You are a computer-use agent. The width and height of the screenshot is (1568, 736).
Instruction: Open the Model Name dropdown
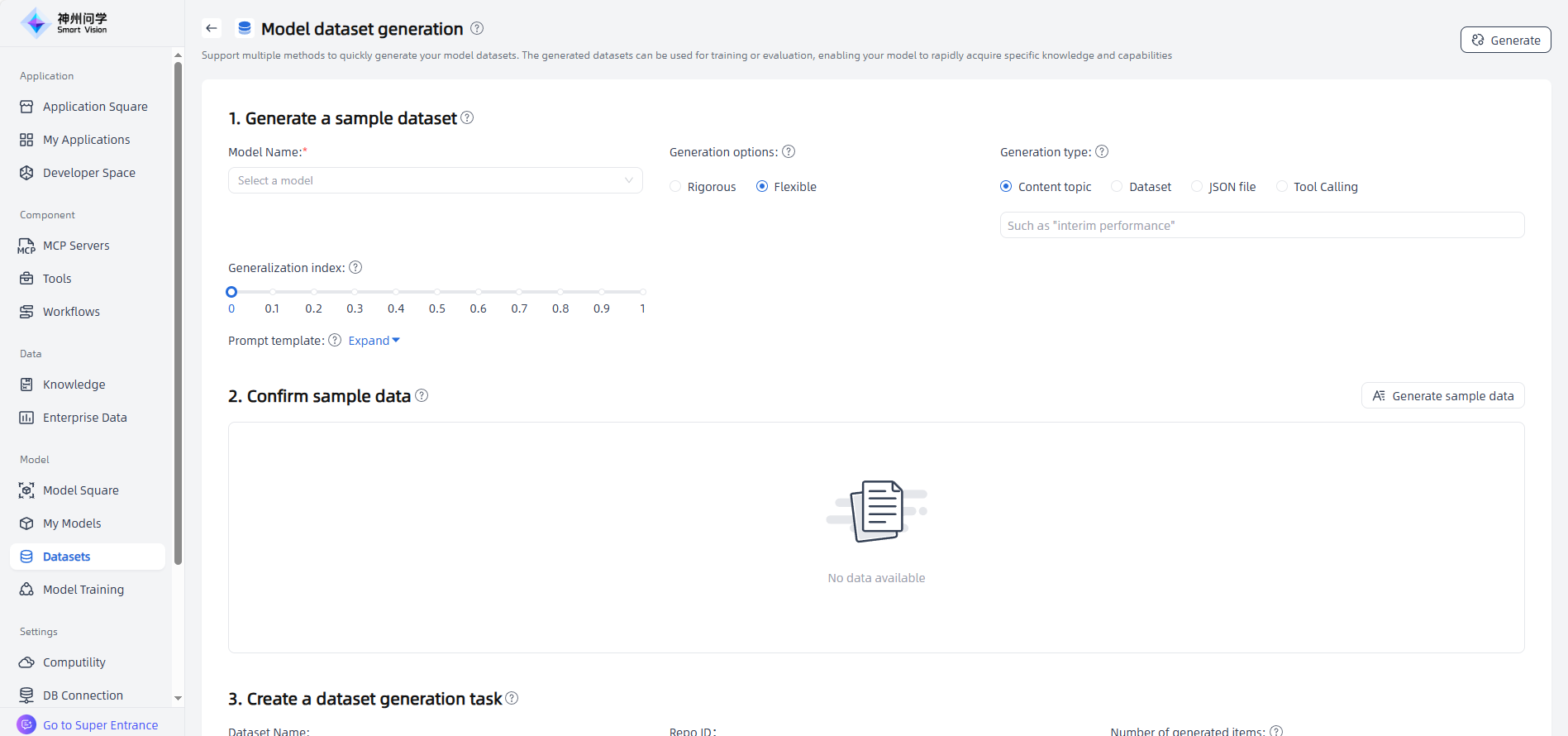(x=435, y=180)
